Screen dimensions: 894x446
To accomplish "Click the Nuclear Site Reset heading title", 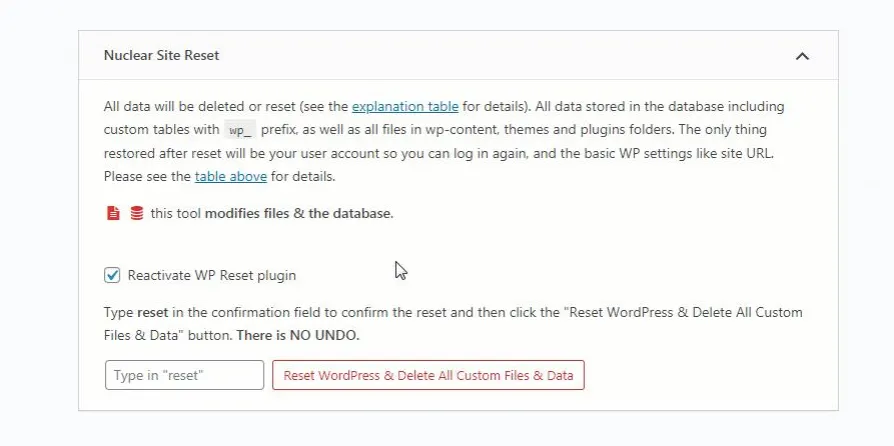I will 161,55.
